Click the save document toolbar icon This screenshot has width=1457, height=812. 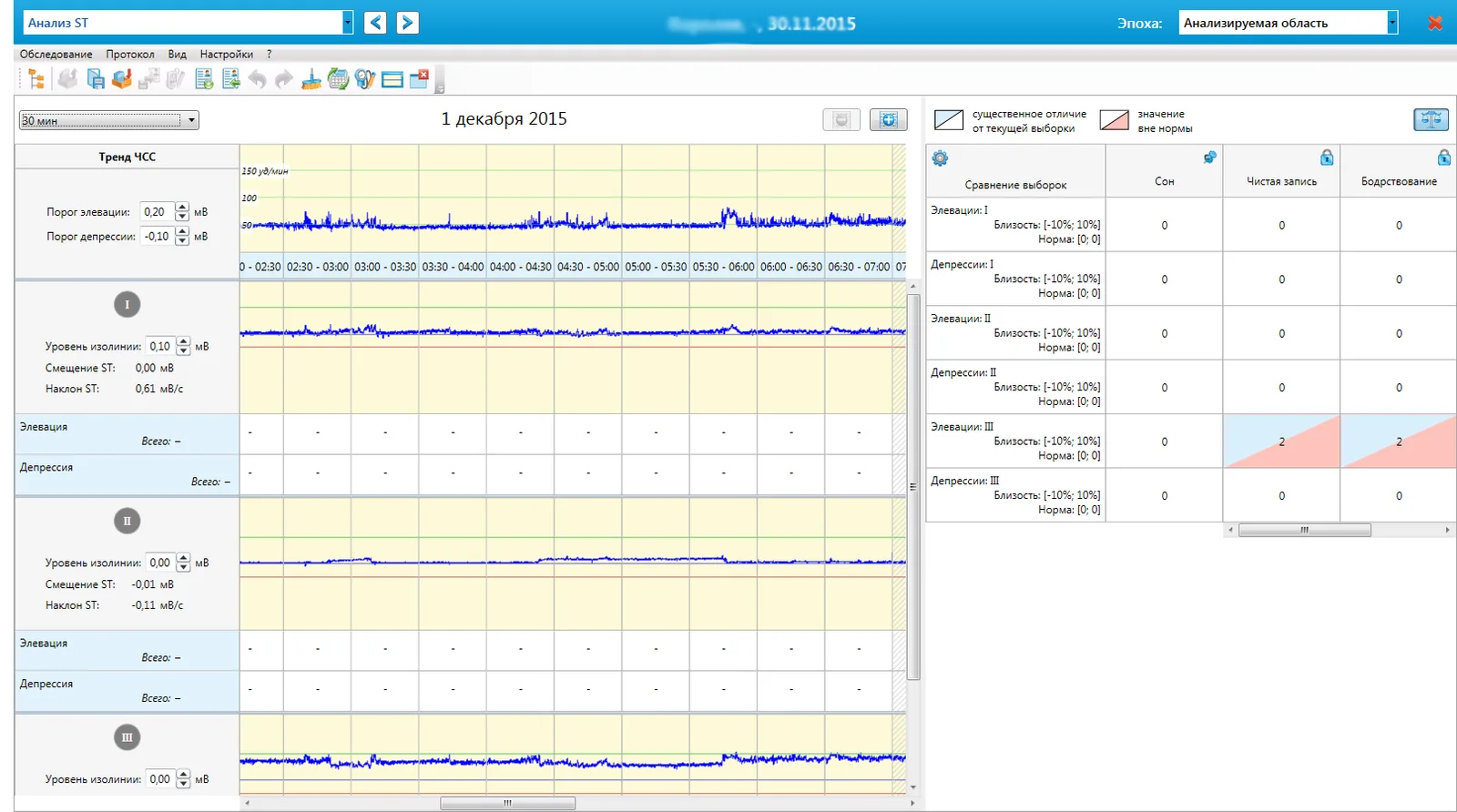click(x=95, y=79)
